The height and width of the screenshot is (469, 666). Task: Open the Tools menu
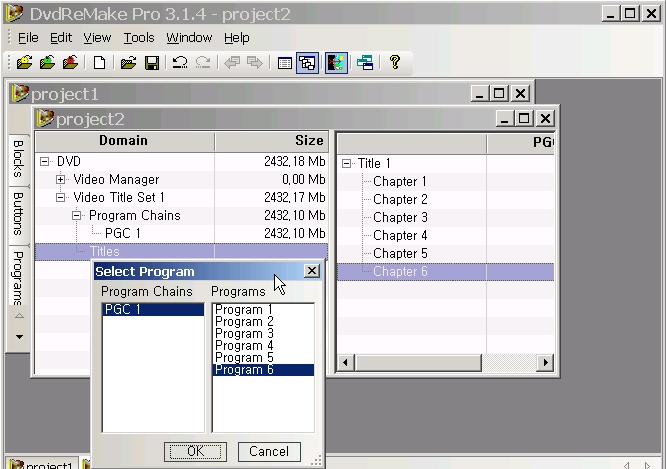point(139,38)
